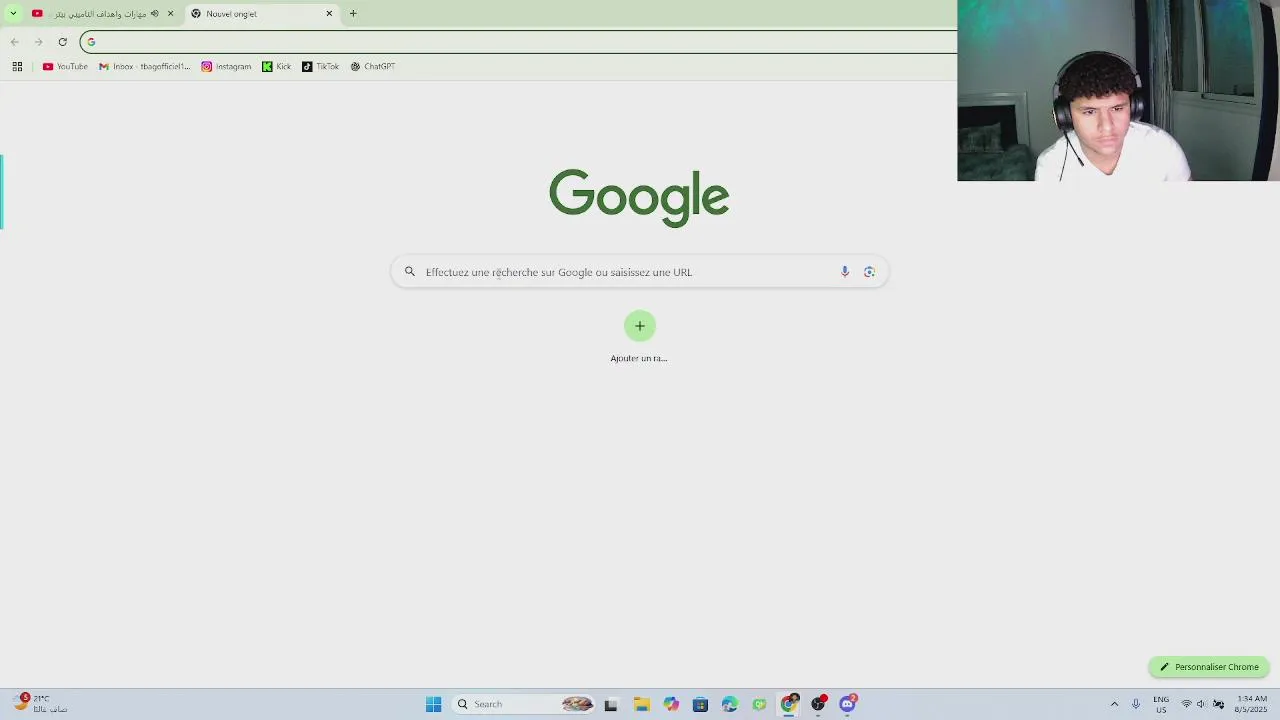The height and width of the screenshot is (720, 1280).
Task: Launch Copilot from the taskbar
Action: pyautogui.click(x=671, y=705)
